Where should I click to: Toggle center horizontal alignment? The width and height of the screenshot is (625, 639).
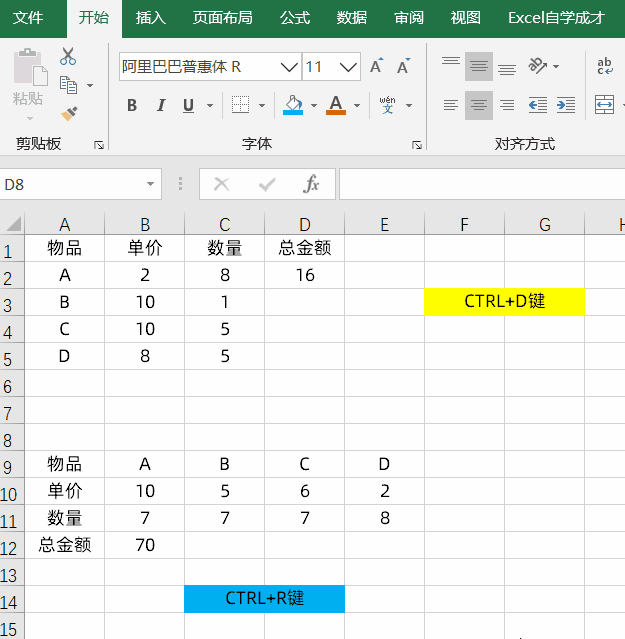(x=479, y=105)
